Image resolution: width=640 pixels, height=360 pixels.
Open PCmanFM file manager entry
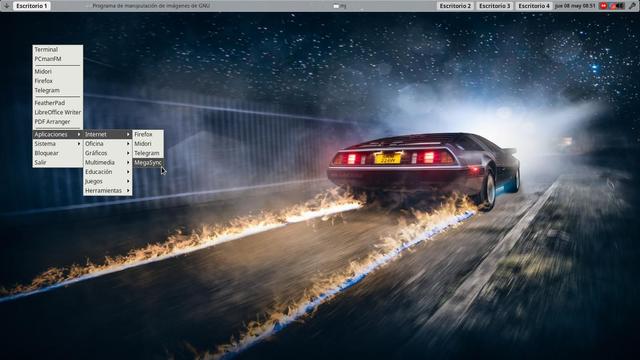point(58,59)
